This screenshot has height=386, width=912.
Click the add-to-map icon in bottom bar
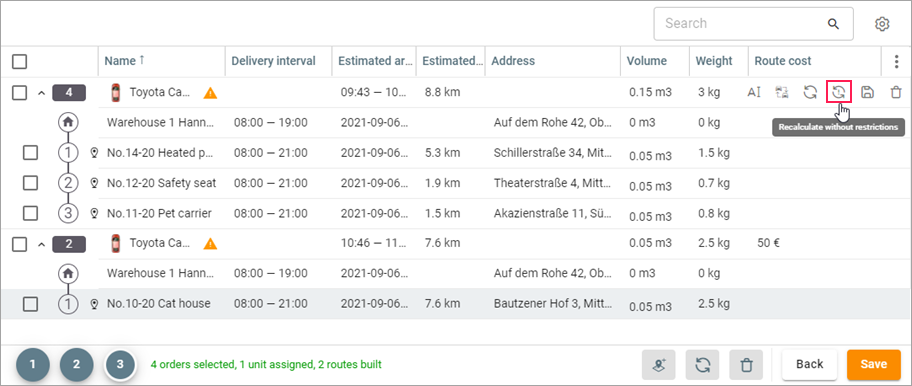[658, 365]
